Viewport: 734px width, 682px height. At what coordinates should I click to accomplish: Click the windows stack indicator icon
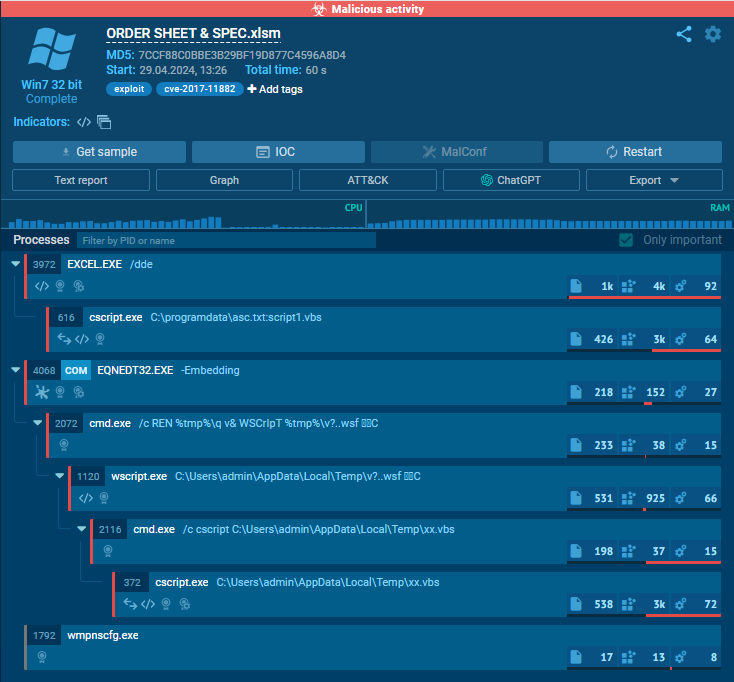pyautogui.click(x=104, y=122)
